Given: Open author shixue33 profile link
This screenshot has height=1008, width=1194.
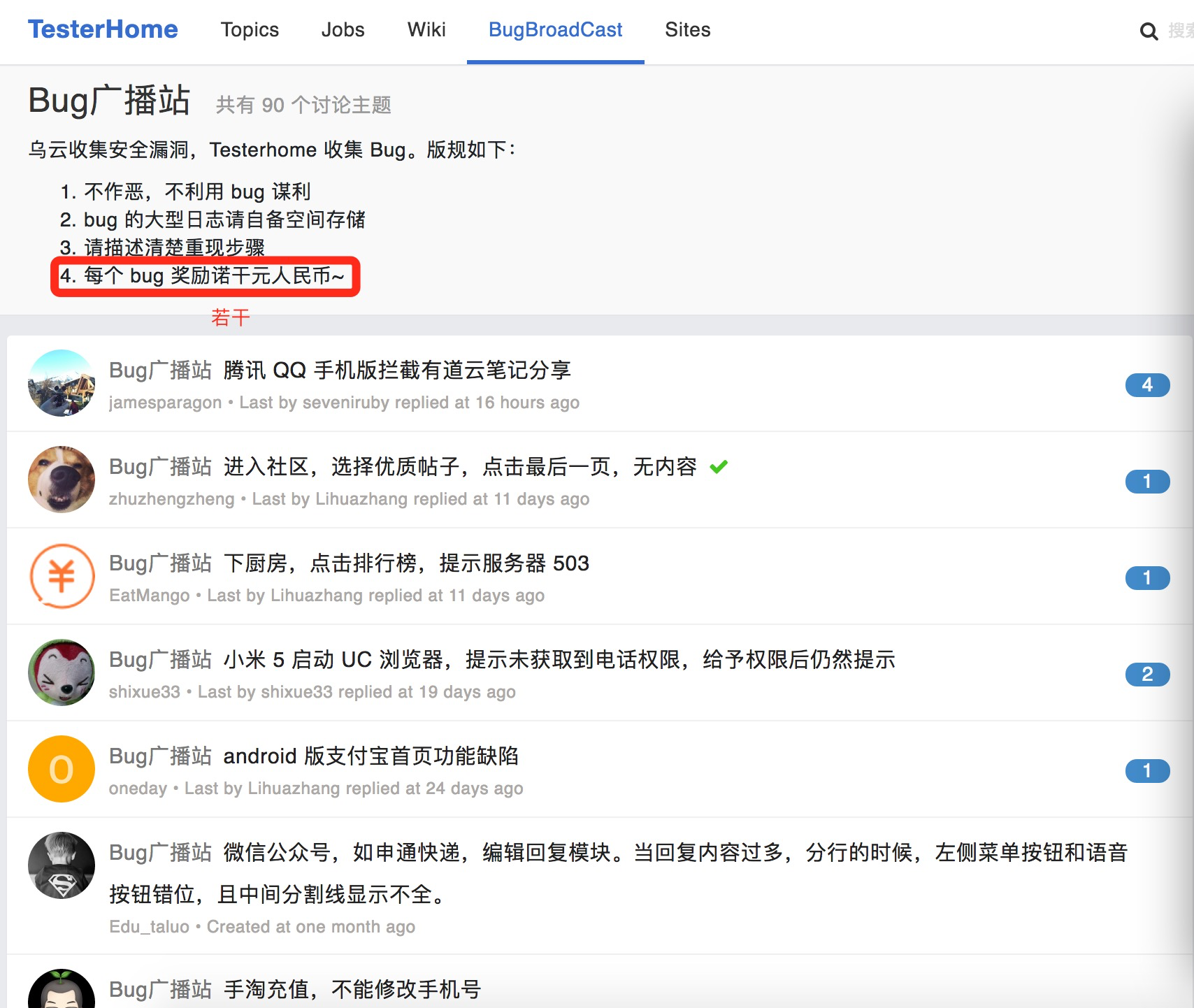Looking at the screenshot, I should click(144, 692).
